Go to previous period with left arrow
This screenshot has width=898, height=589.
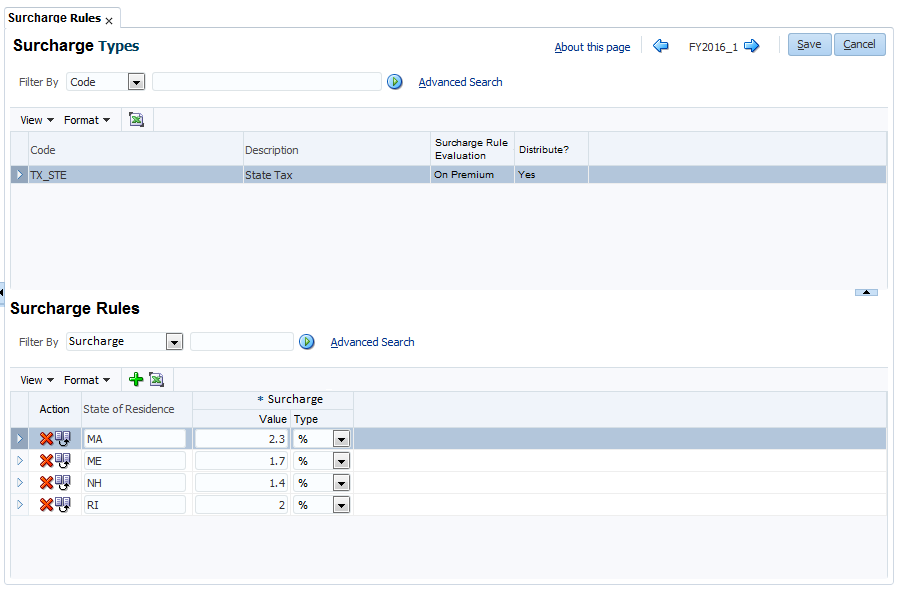tap(661, 46)
